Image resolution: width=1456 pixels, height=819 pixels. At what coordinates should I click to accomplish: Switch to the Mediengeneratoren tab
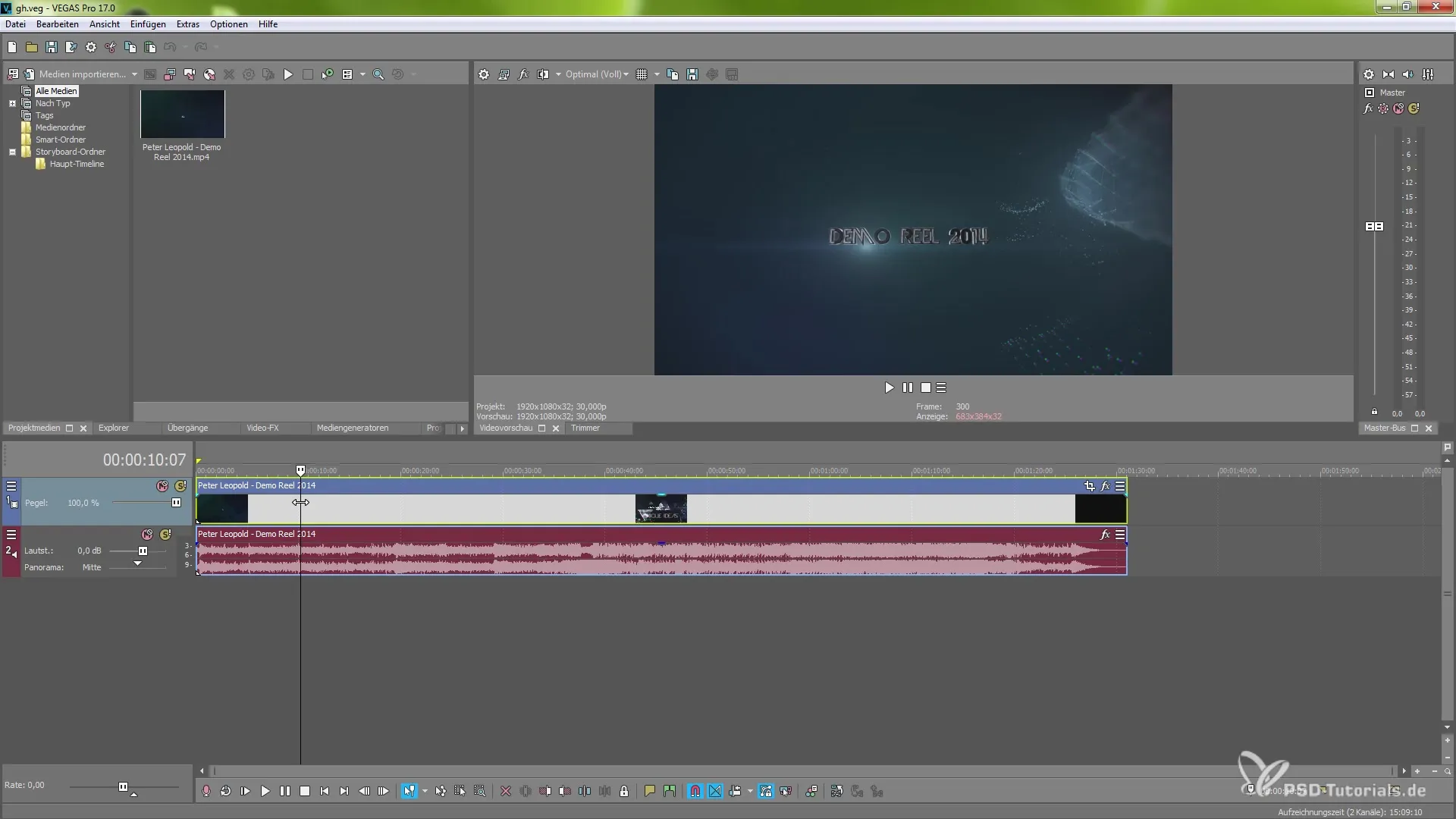pyautogui.click(x=353, y=428)
